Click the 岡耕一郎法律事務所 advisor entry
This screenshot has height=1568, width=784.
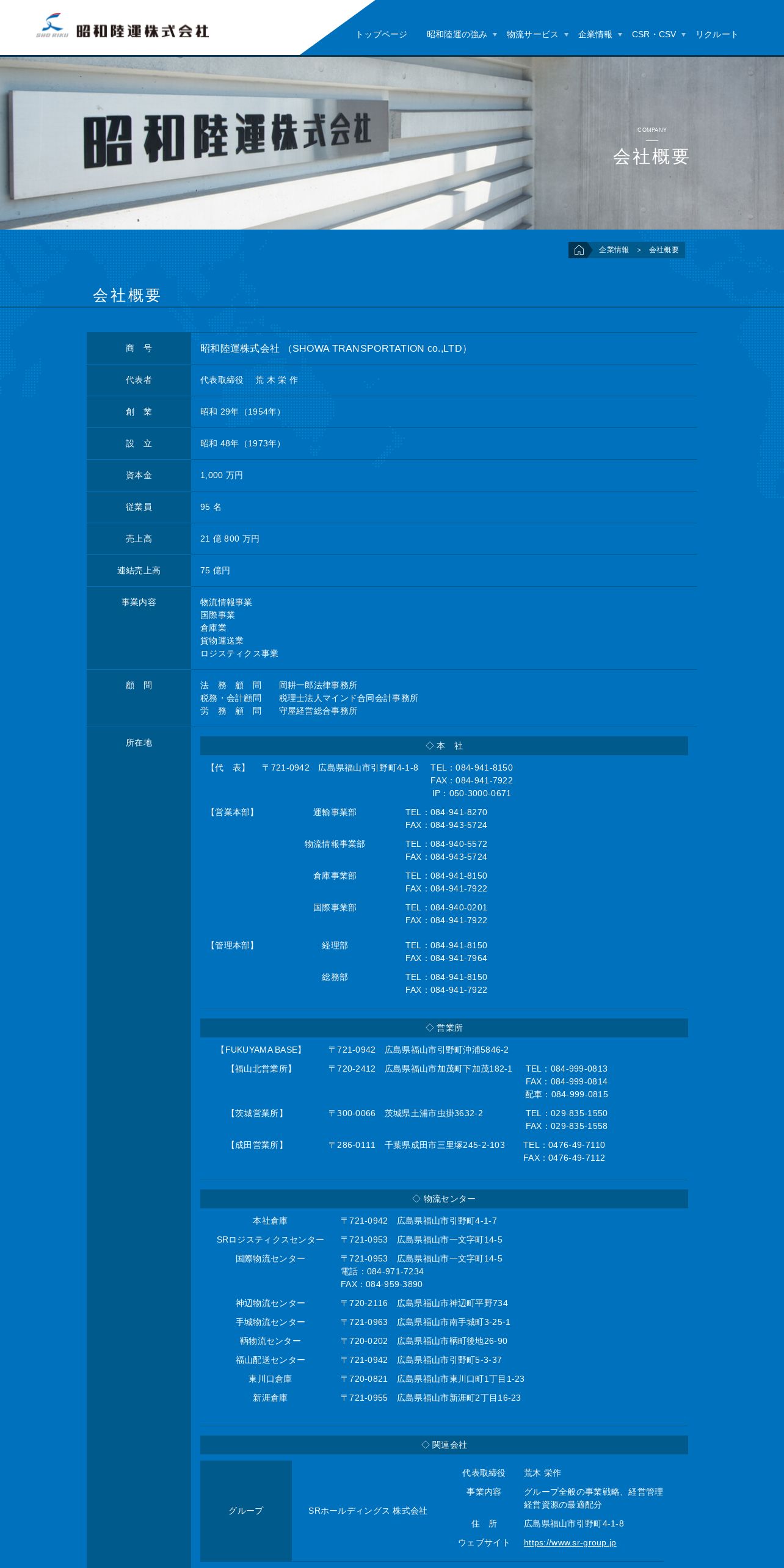tap(318, 685)
